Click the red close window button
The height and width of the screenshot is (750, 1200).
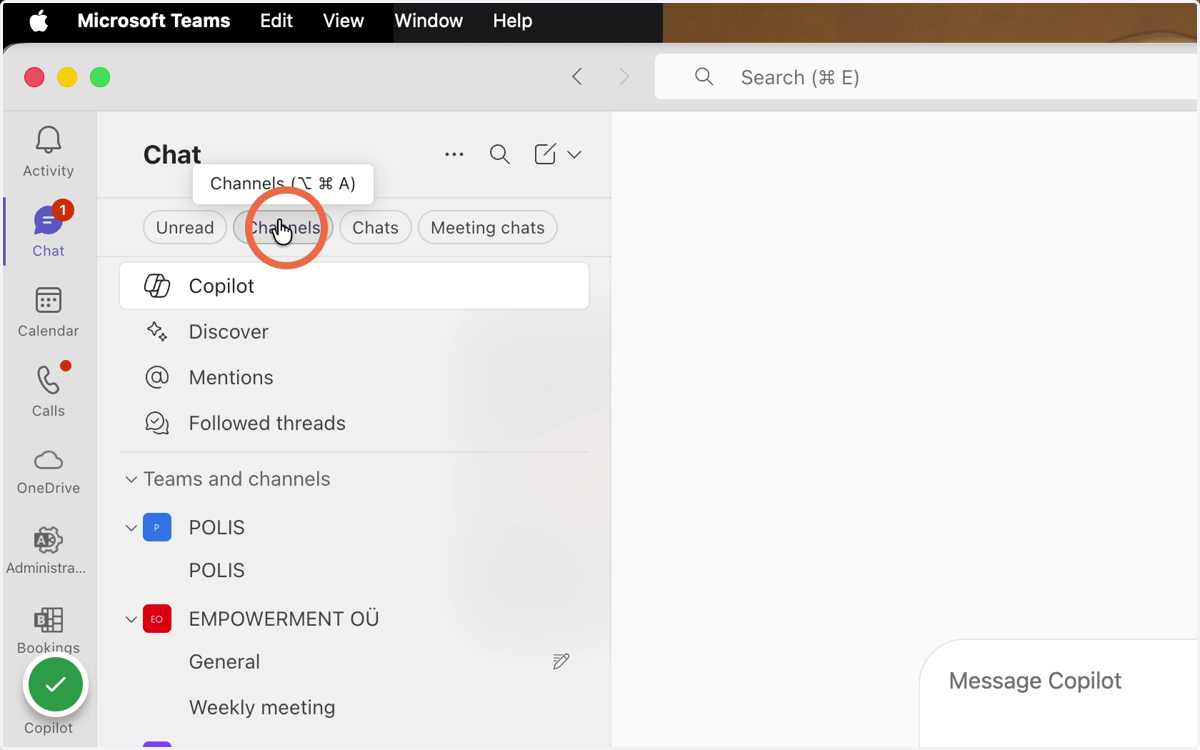(x=34, y=77)
